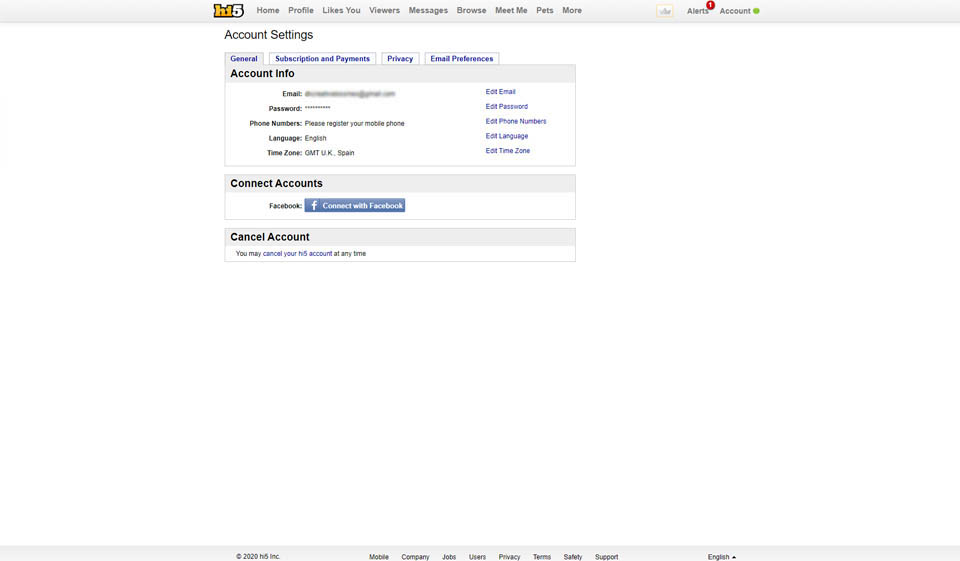The image size is (960, 561).
Task: Expand the English language selector in footer
Action: click(721, 557)
